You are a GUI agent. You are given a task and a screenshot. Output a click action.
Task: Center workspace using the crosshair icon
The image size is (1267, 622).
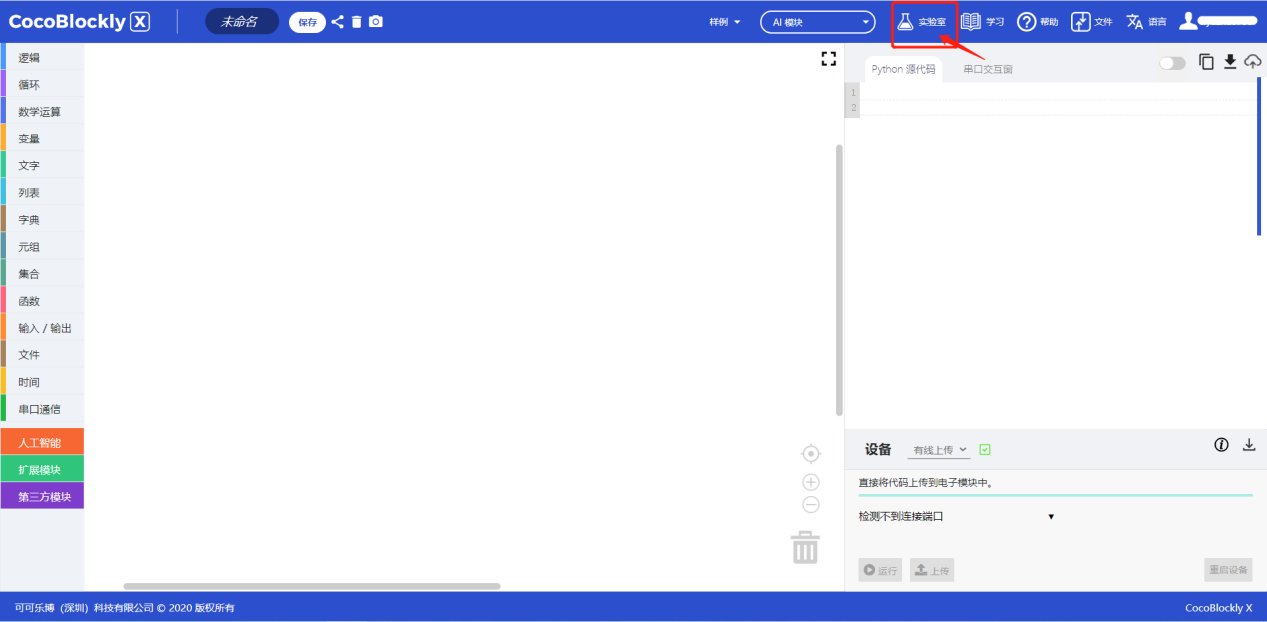point(811,454)
